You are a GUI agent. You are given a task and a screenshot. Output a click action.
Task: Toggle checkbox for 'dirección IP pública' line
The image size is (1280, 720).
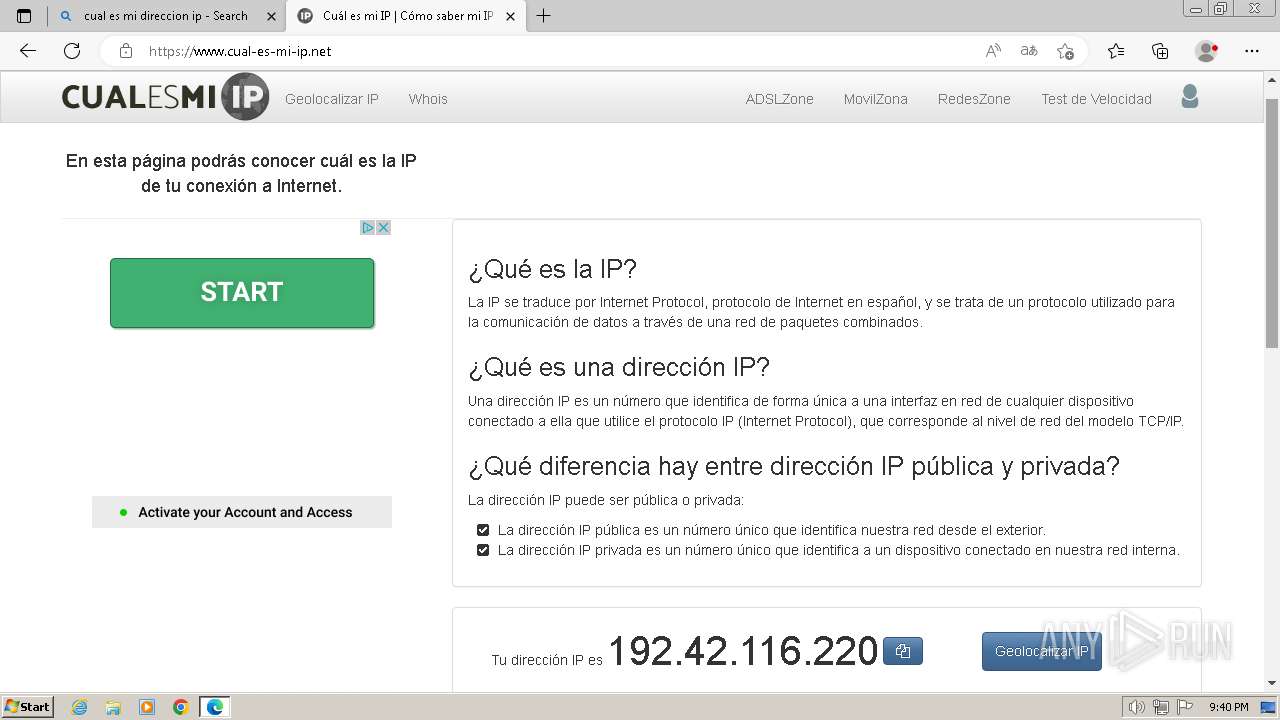click(483, 530)
